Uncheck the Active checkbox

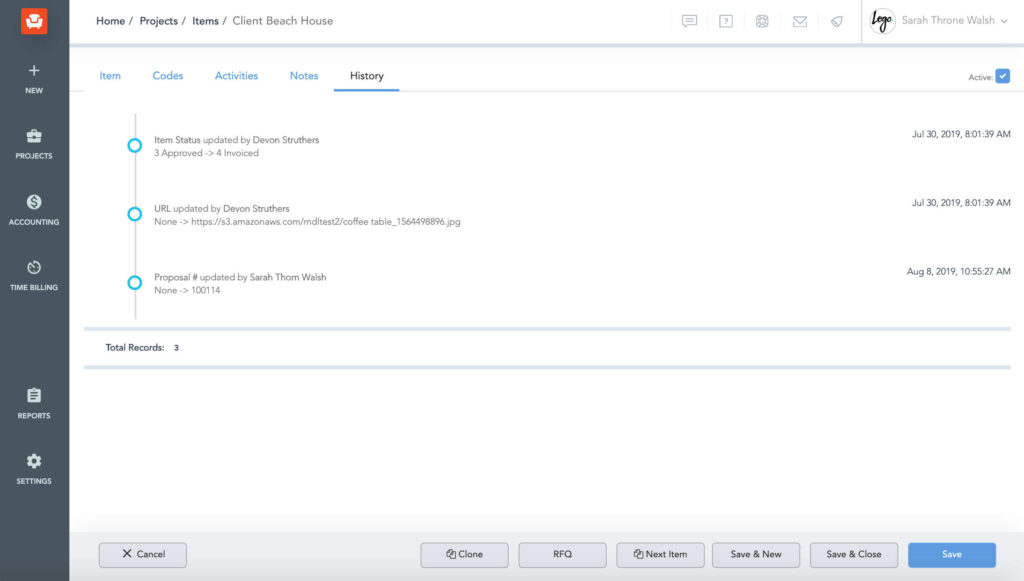coord(1003,75)
